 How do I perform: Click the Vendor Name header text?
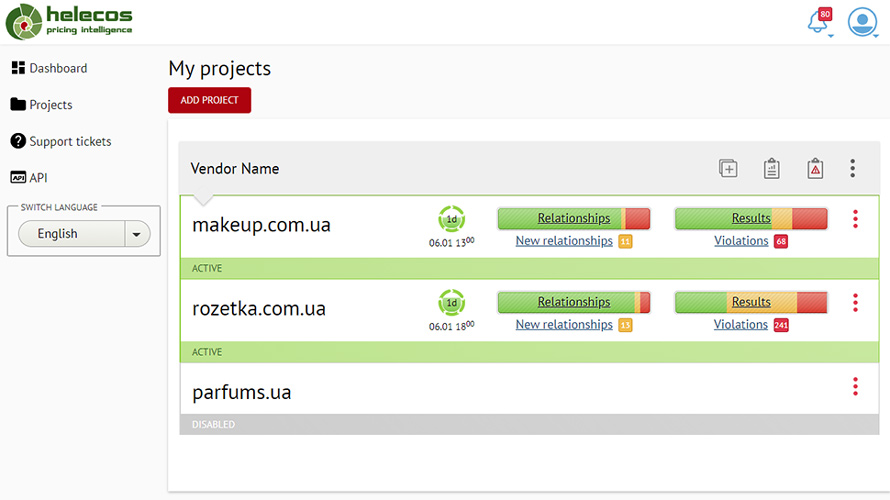coord(234,169)
